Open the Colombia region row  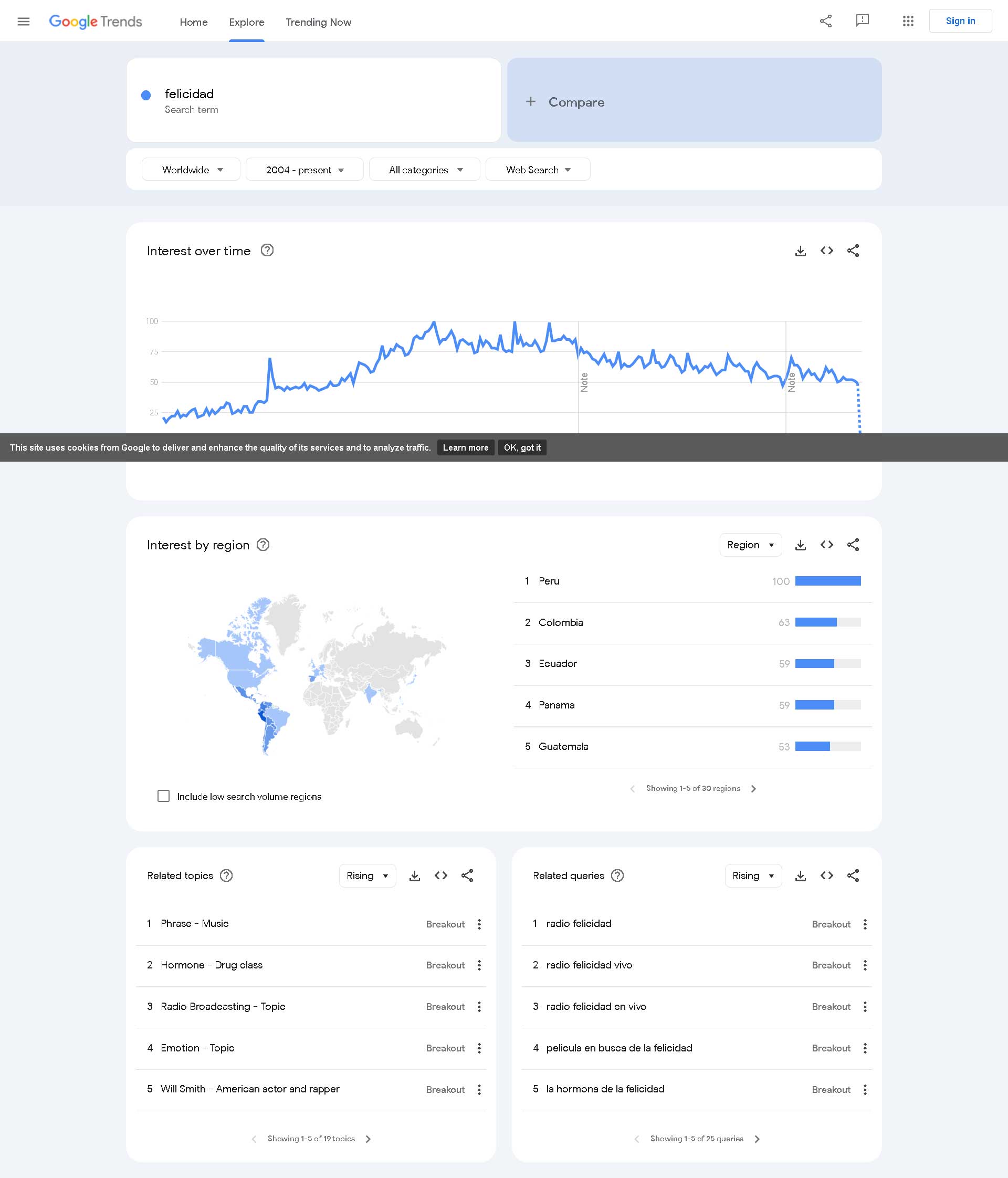tap(692, 622)
